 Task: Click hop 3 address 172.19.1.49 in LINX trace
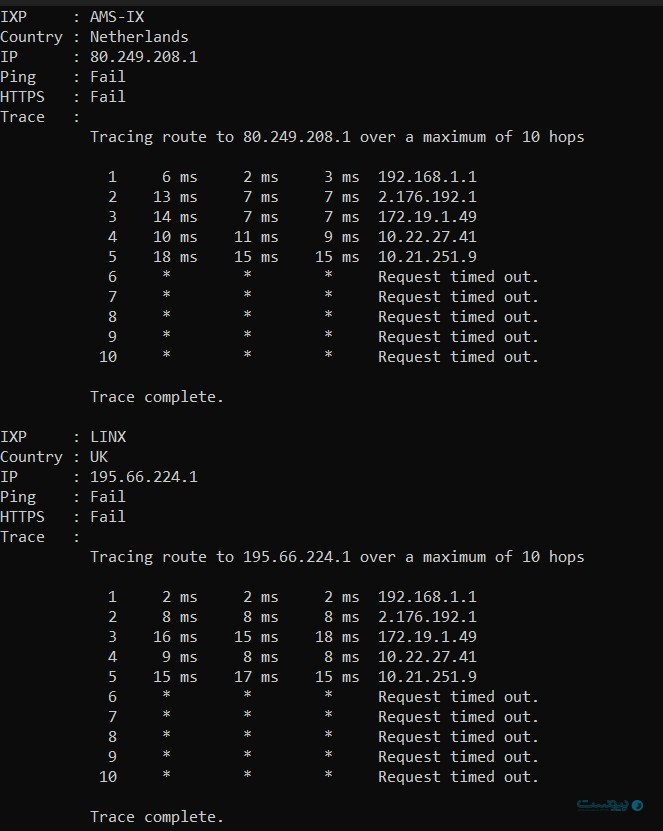point(427,637)
